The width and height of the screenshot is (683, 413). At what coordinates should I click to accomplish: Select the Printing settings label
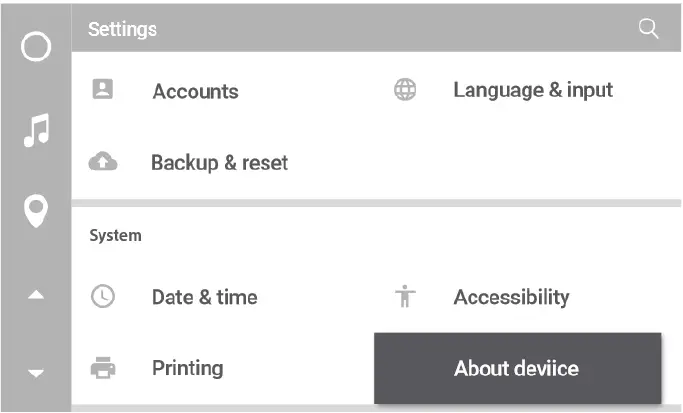point(187,368)
